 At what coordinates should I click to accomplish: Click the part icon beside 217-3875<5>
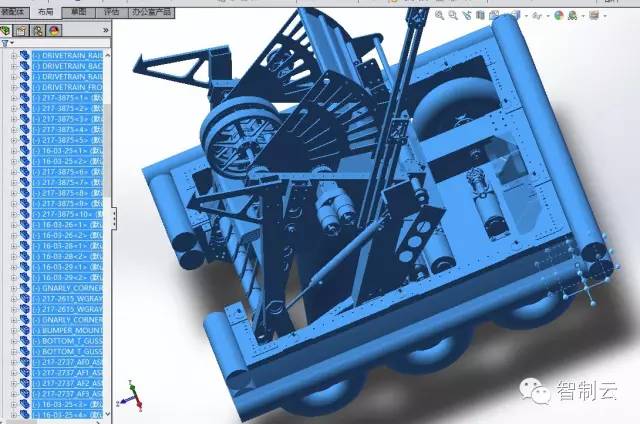click(24, 140)
